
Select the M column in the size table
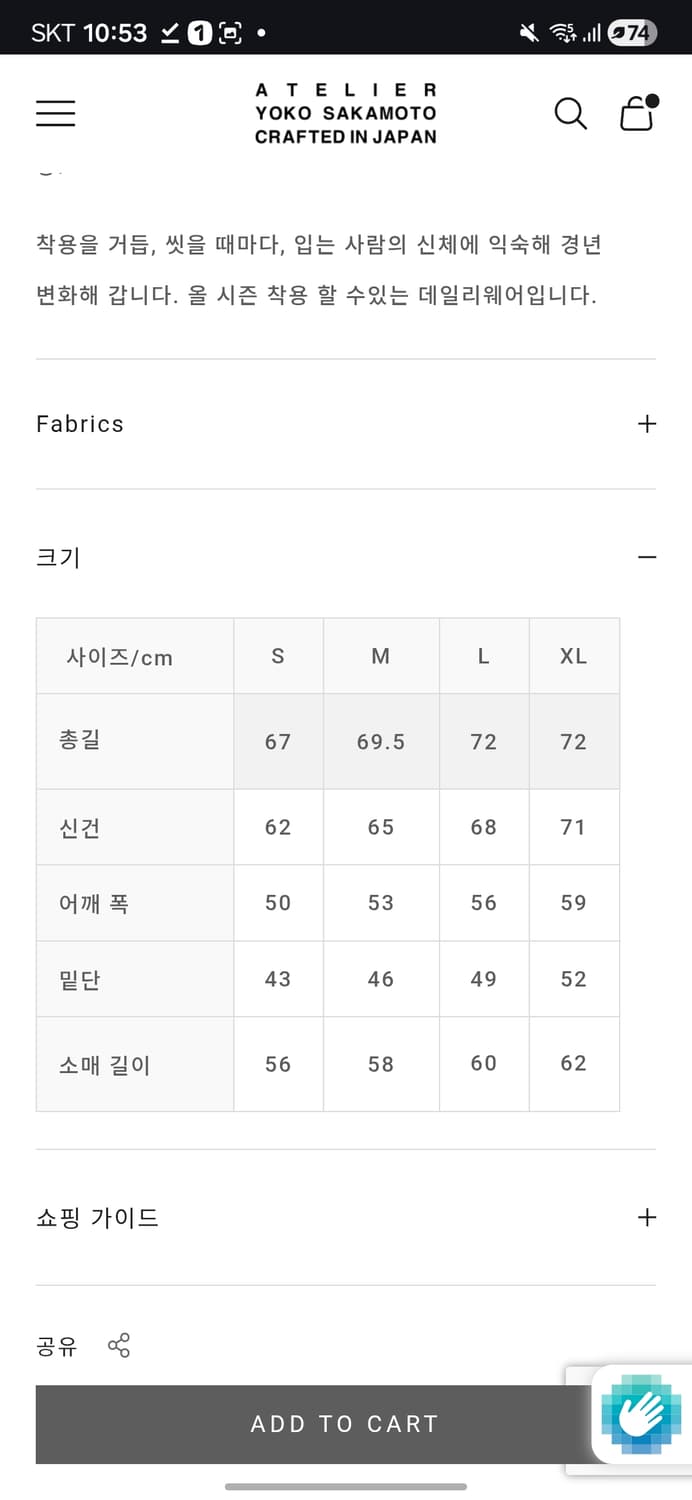coord(381,656)
